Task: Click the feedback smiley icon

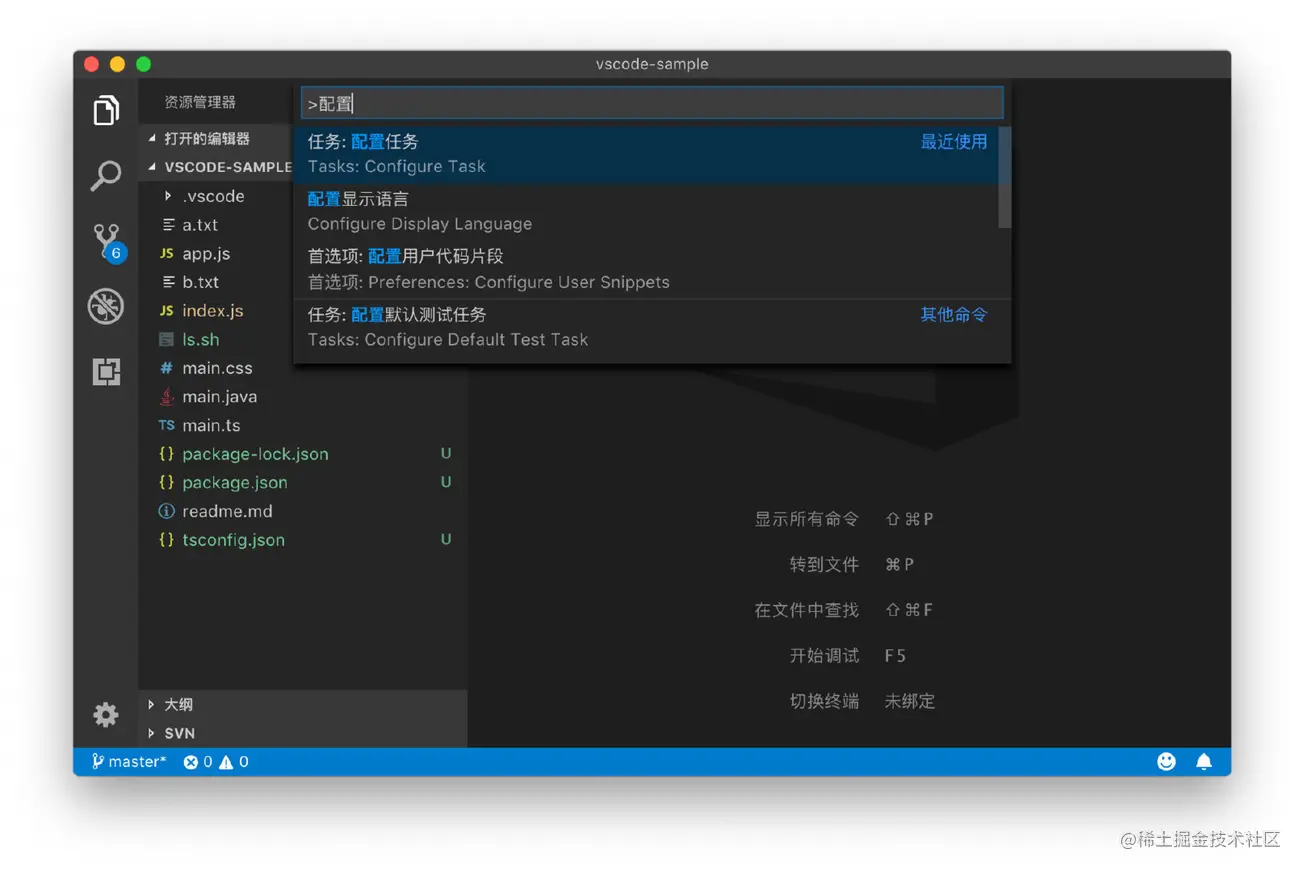Action: pos(1166,762)
